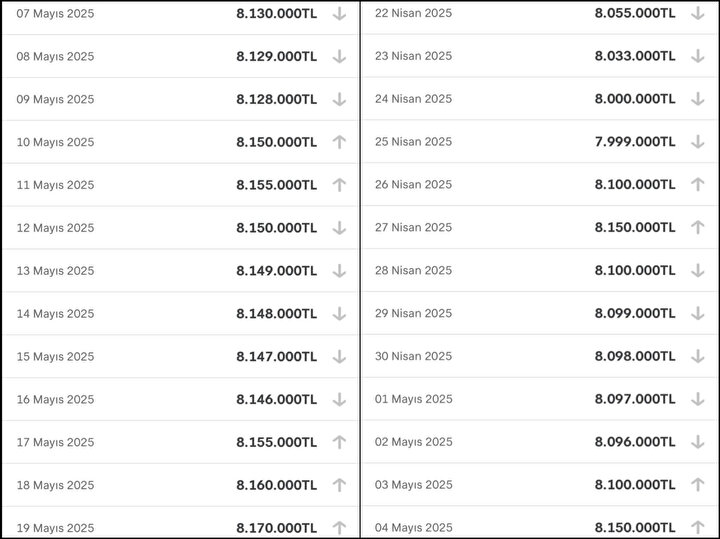Select the 8.033.000TL price value
Screen dimensions: 720x539
(635, 56)
